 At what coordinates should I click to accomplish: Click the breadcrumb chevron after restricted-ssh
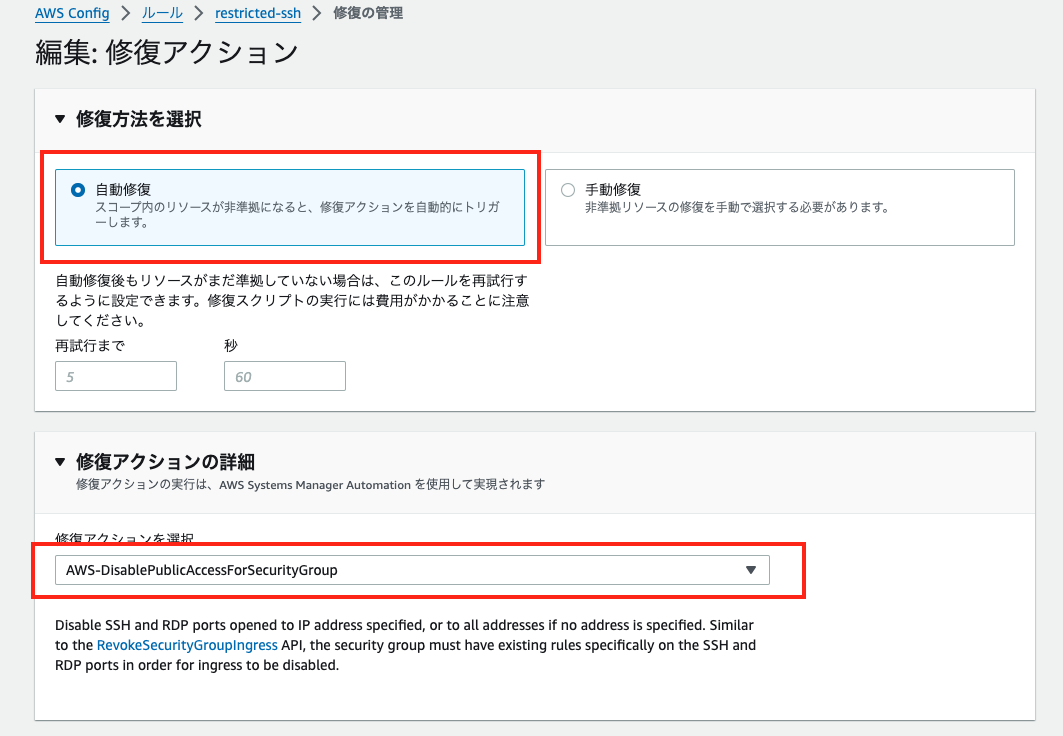point(317,14)
